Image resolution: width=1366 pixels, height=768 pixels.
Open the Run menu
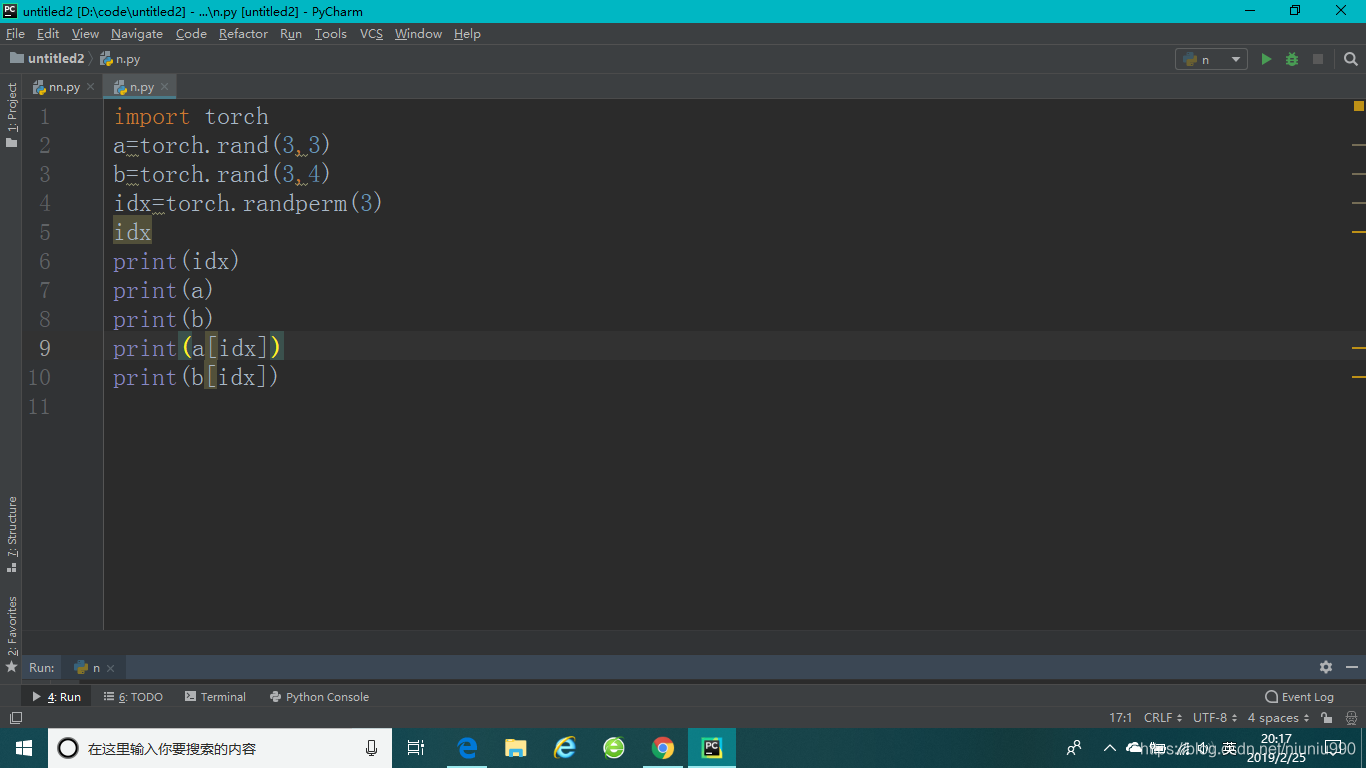tap(291, 33)
